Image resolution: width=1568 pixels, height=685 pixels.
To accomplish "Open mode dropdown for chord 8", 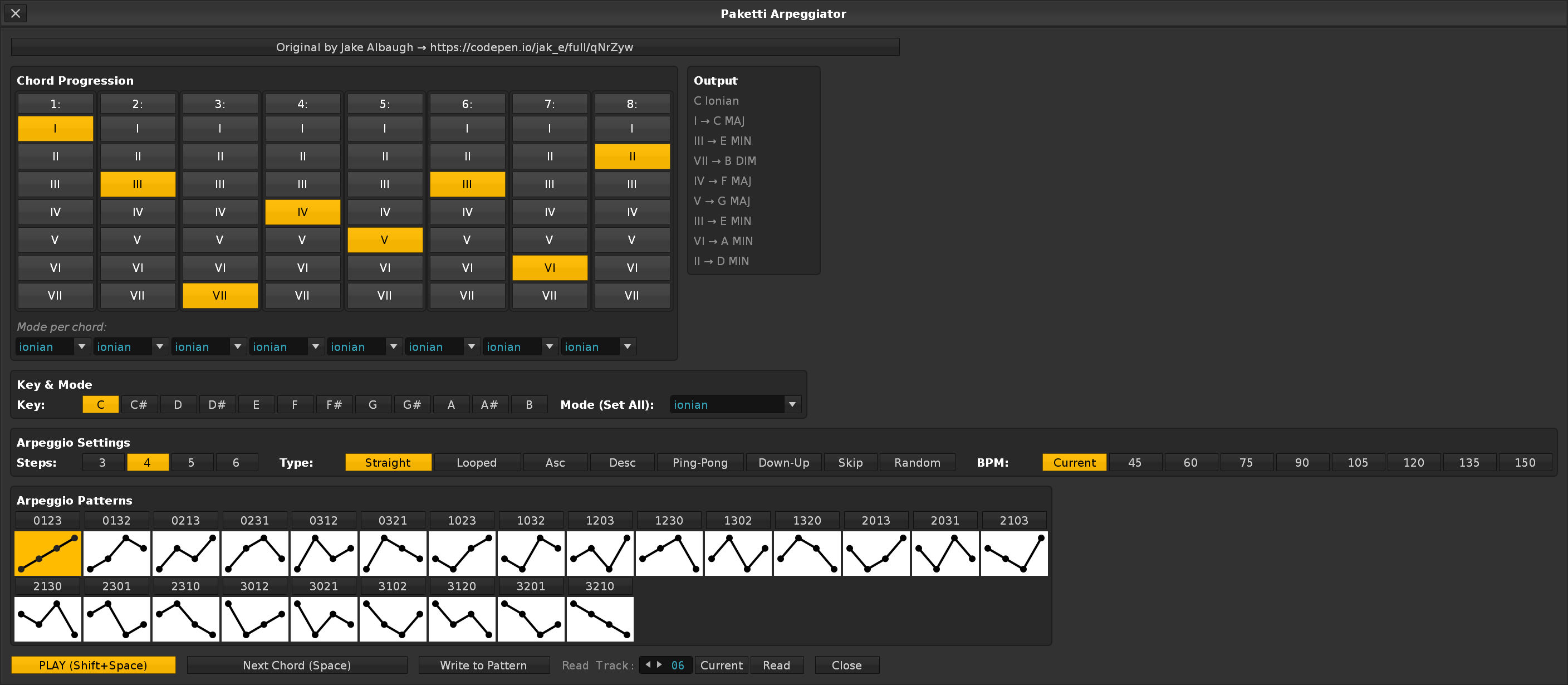I will click(x=599, y=346).
